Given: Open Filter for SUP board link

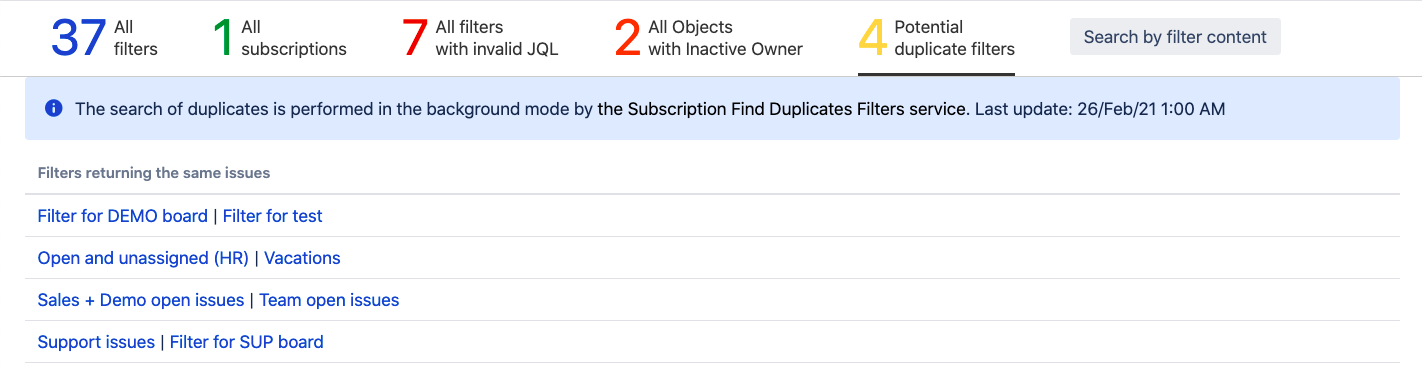Looking at the screenshot, I should [x=247, y=342].
